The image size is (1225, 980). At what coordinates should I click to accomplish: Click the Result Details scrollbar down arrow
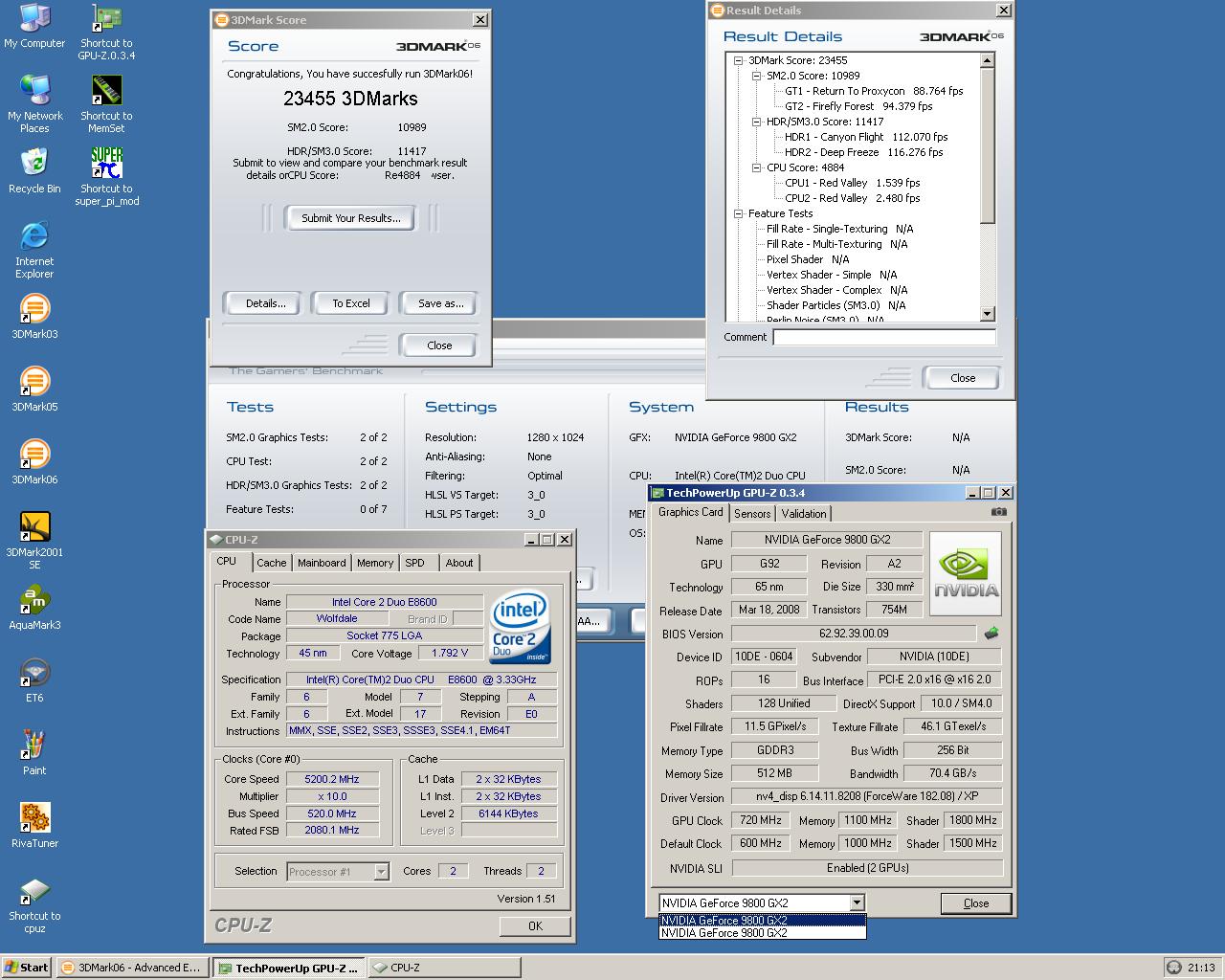point(988,314)
